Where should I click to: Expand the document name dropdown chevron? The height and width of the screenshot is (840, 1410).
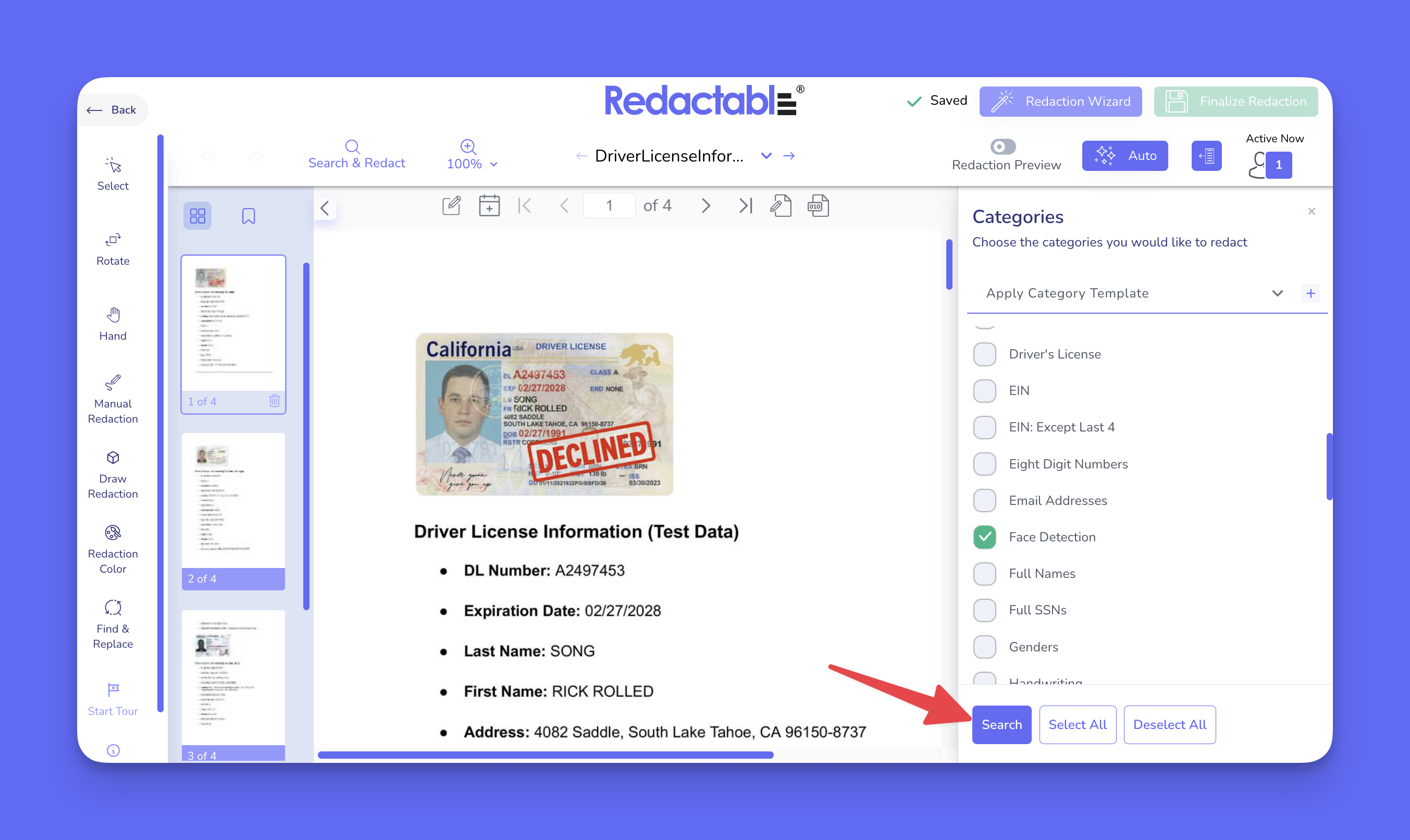766,156
